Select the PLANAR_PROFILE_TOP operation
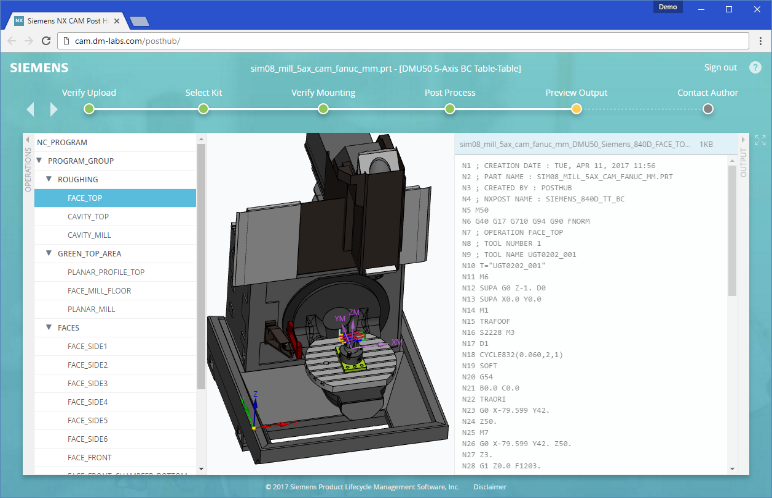The image size is (772, 498). coord(115,272)
